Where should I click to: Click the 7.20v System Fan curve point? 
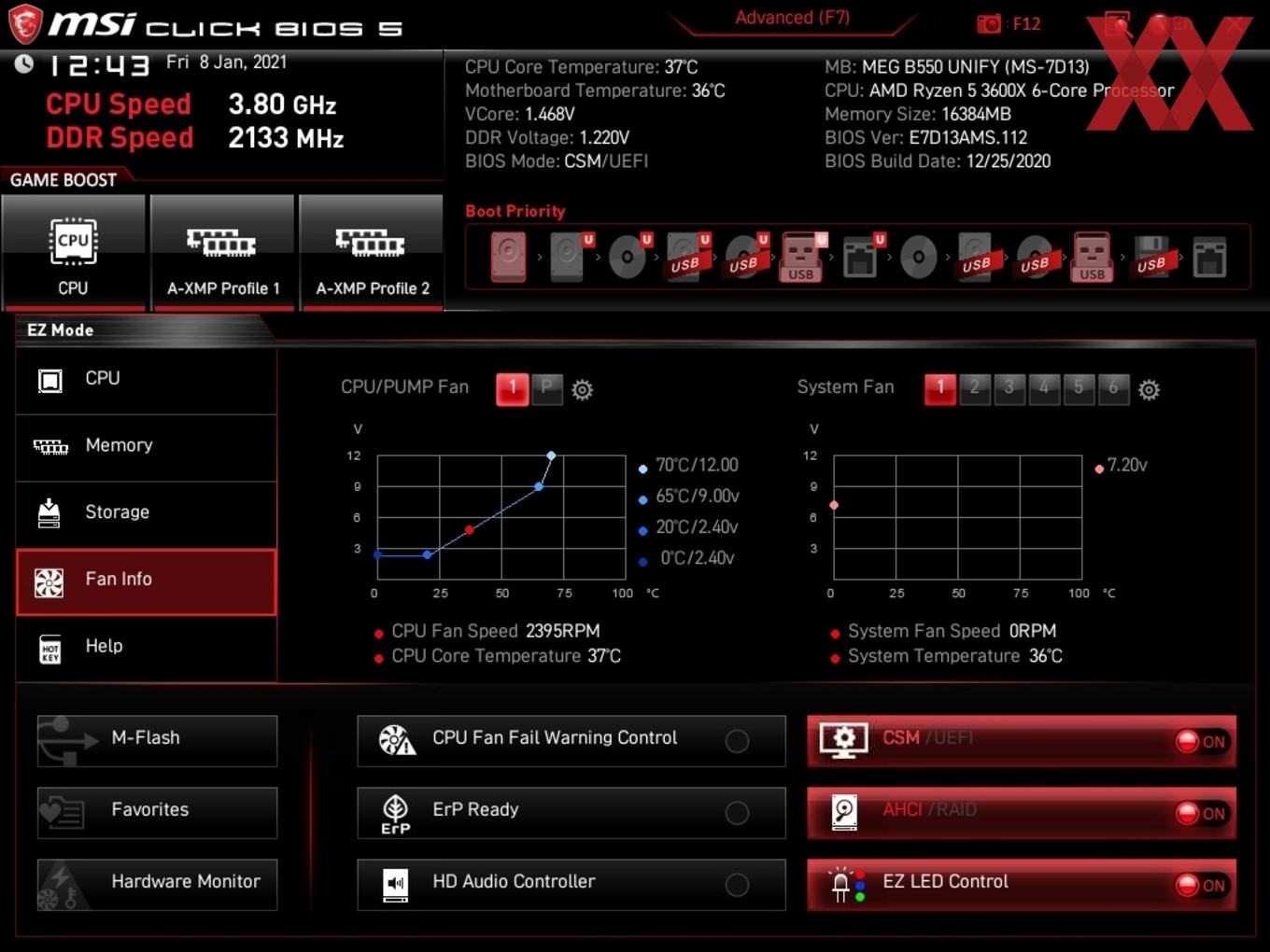(x=834, y=505)
